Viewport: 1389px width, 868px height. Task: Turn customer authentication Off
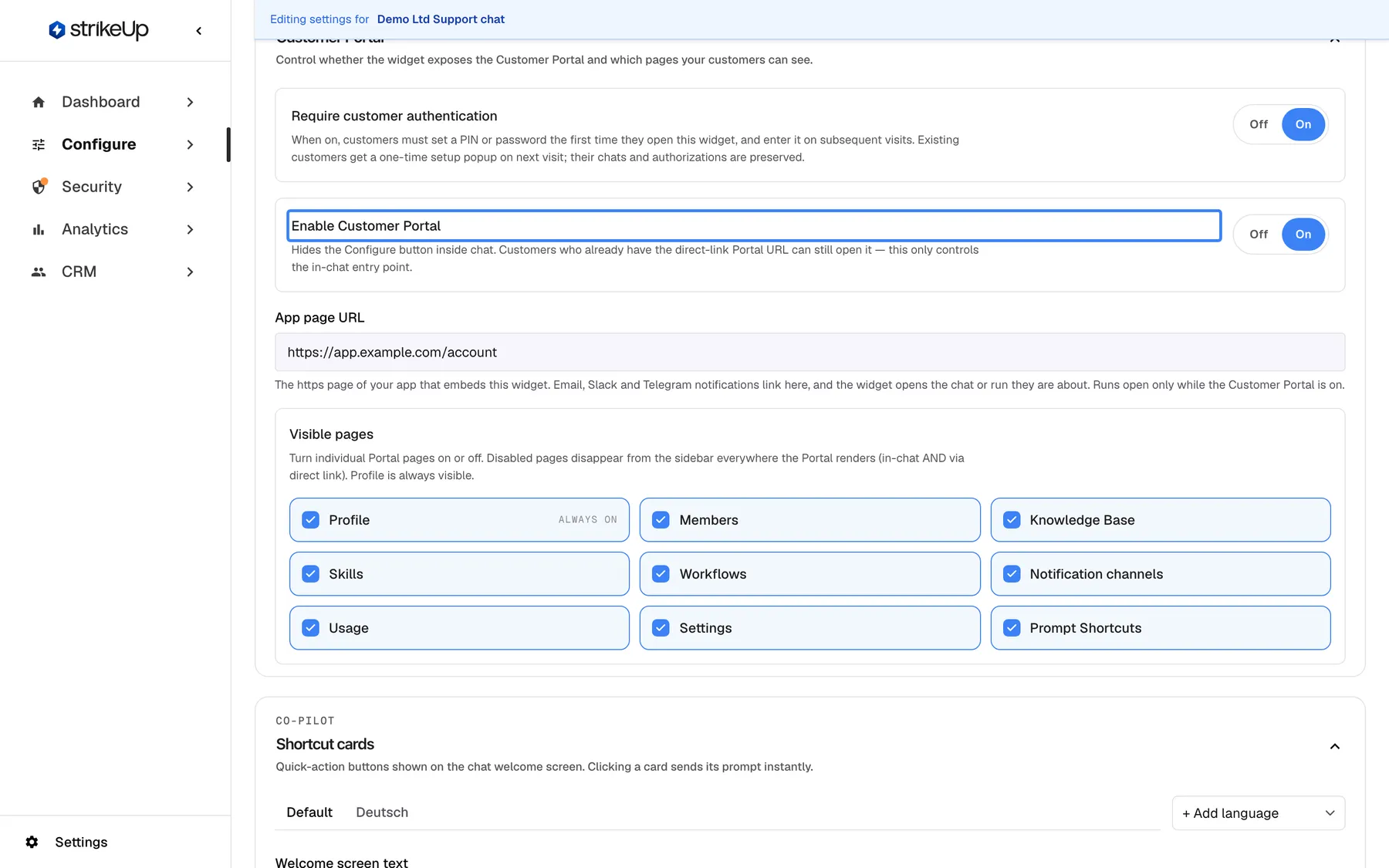1259,124
